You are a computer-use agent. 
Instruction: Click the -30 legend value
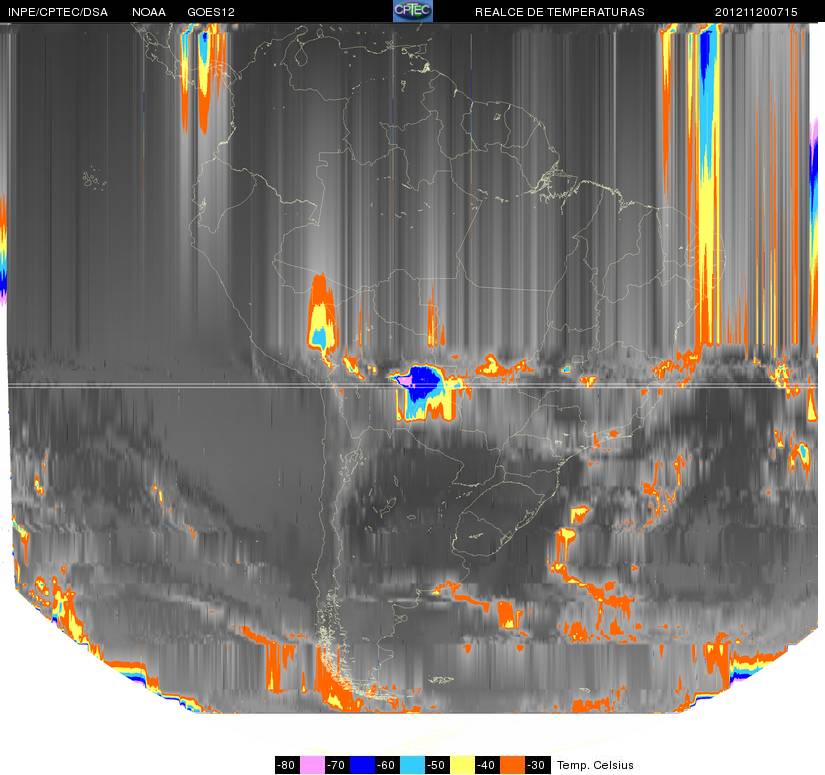(538, 765)
